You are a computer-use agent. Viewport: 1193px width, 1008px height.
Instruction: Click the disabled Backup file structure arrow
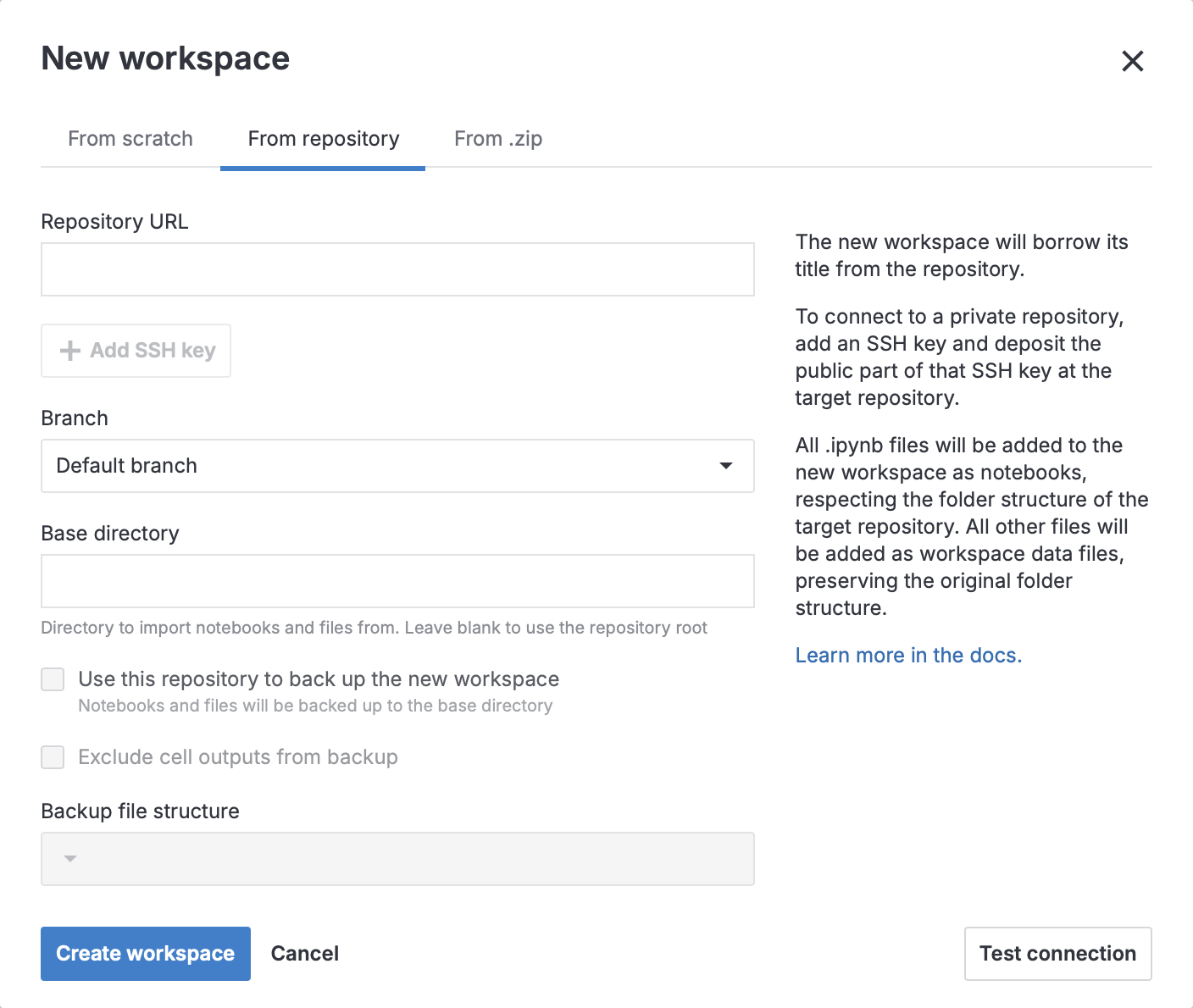click(70, 858)
